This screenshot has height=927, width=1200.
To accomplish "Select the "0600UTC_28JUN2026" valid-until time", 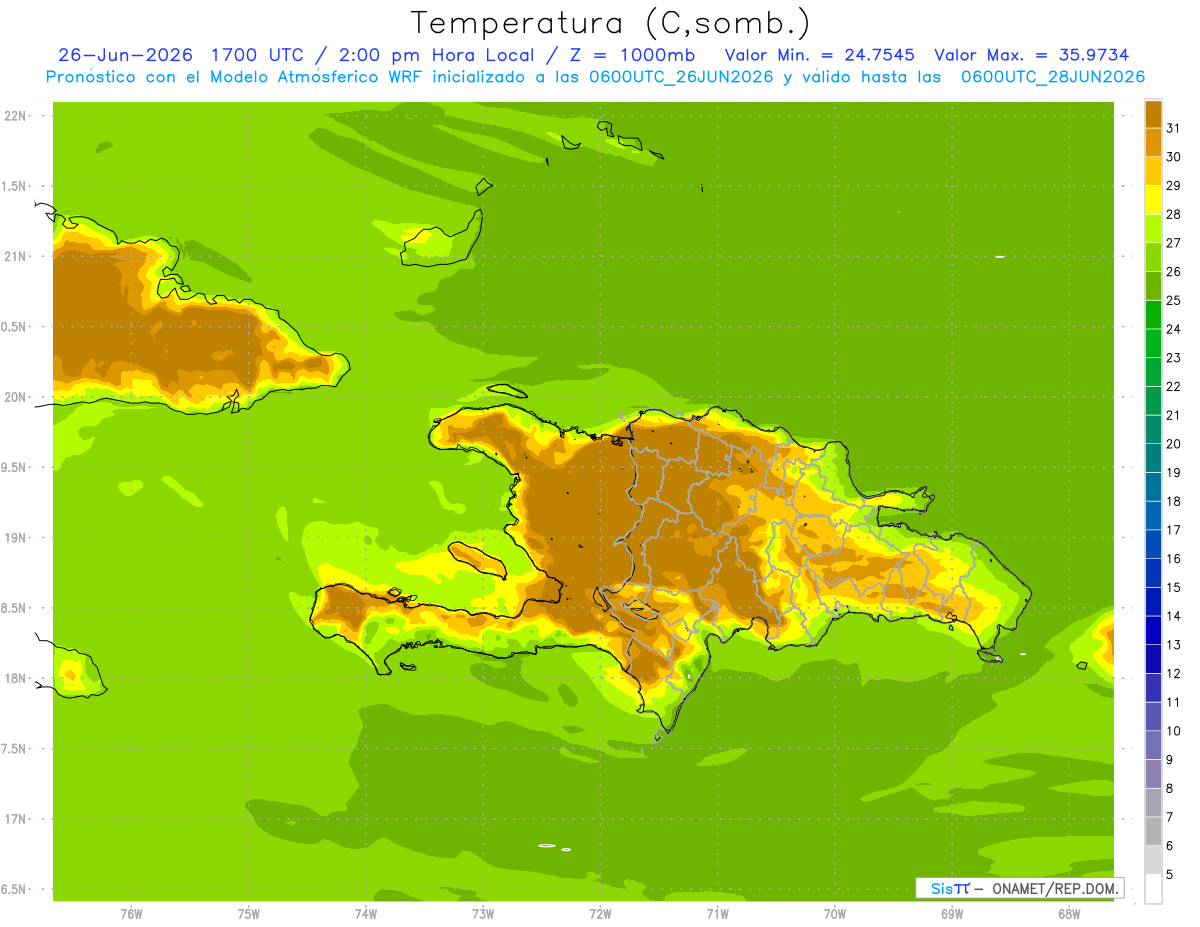I will coord(1052,77).
